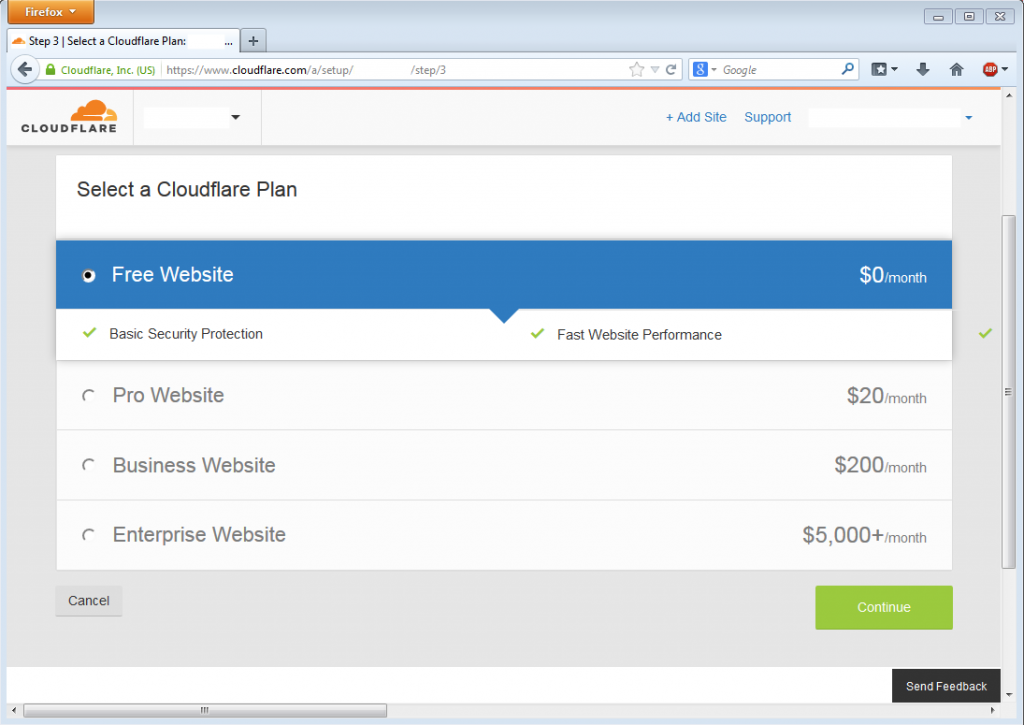
Task: Click the Adblock Plus icon
Action: 990,70
